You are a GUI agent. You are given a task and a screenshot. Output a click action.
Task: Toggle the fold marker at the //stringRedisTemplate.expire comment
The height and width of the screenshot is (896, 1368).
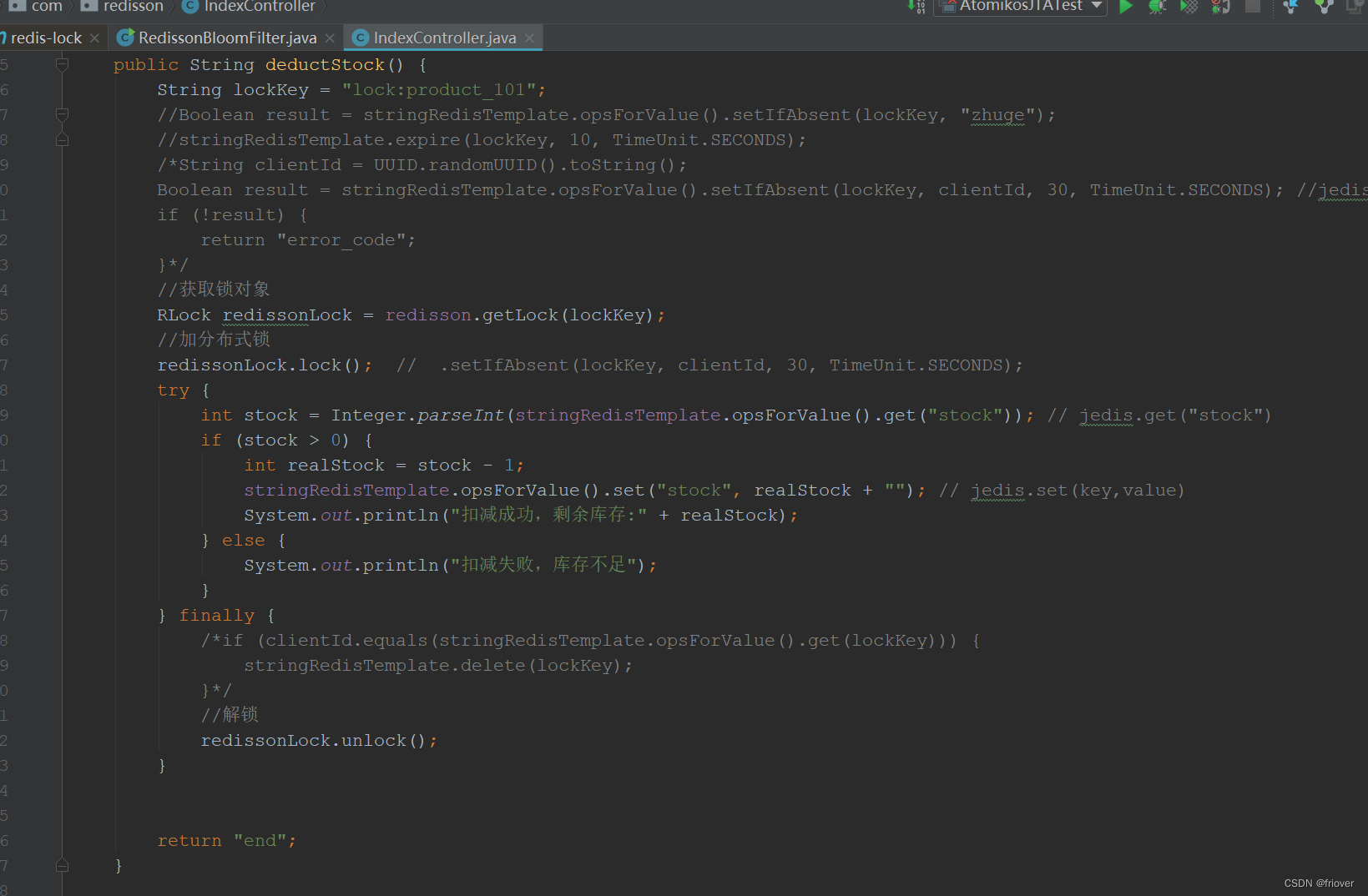(62, 139)
